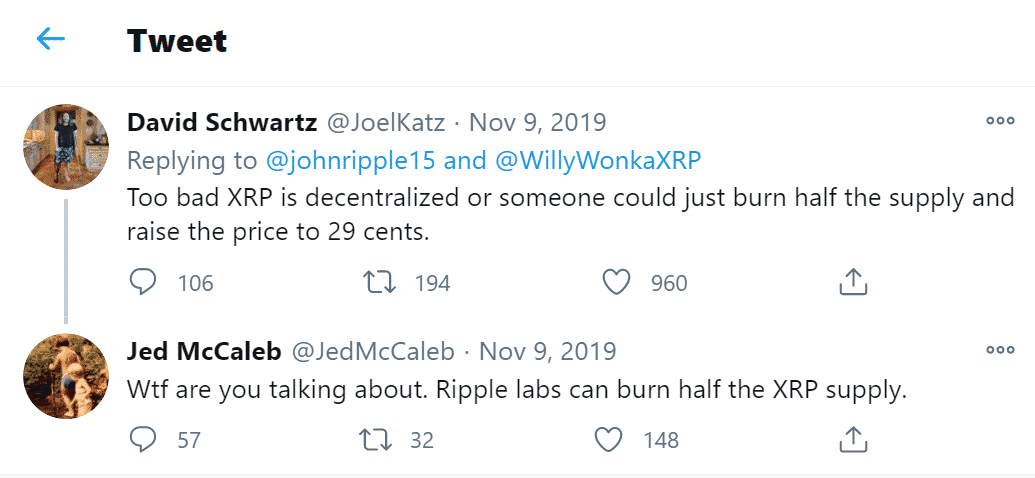Open David Schwartz's display name
This screenshot has height=478, width=1035.
pos(222,123)
